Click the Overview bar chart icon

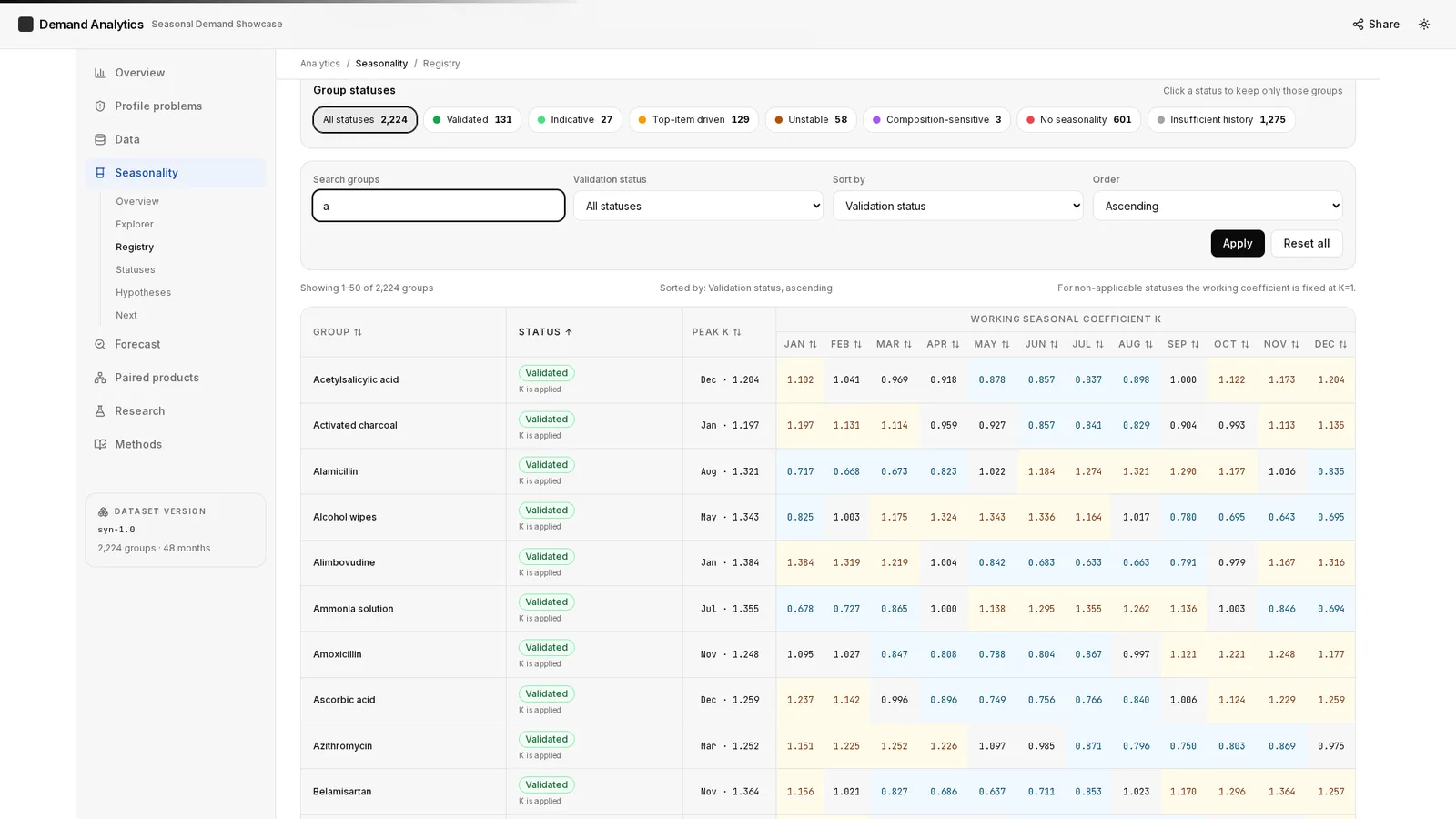[x=100, y=73]
